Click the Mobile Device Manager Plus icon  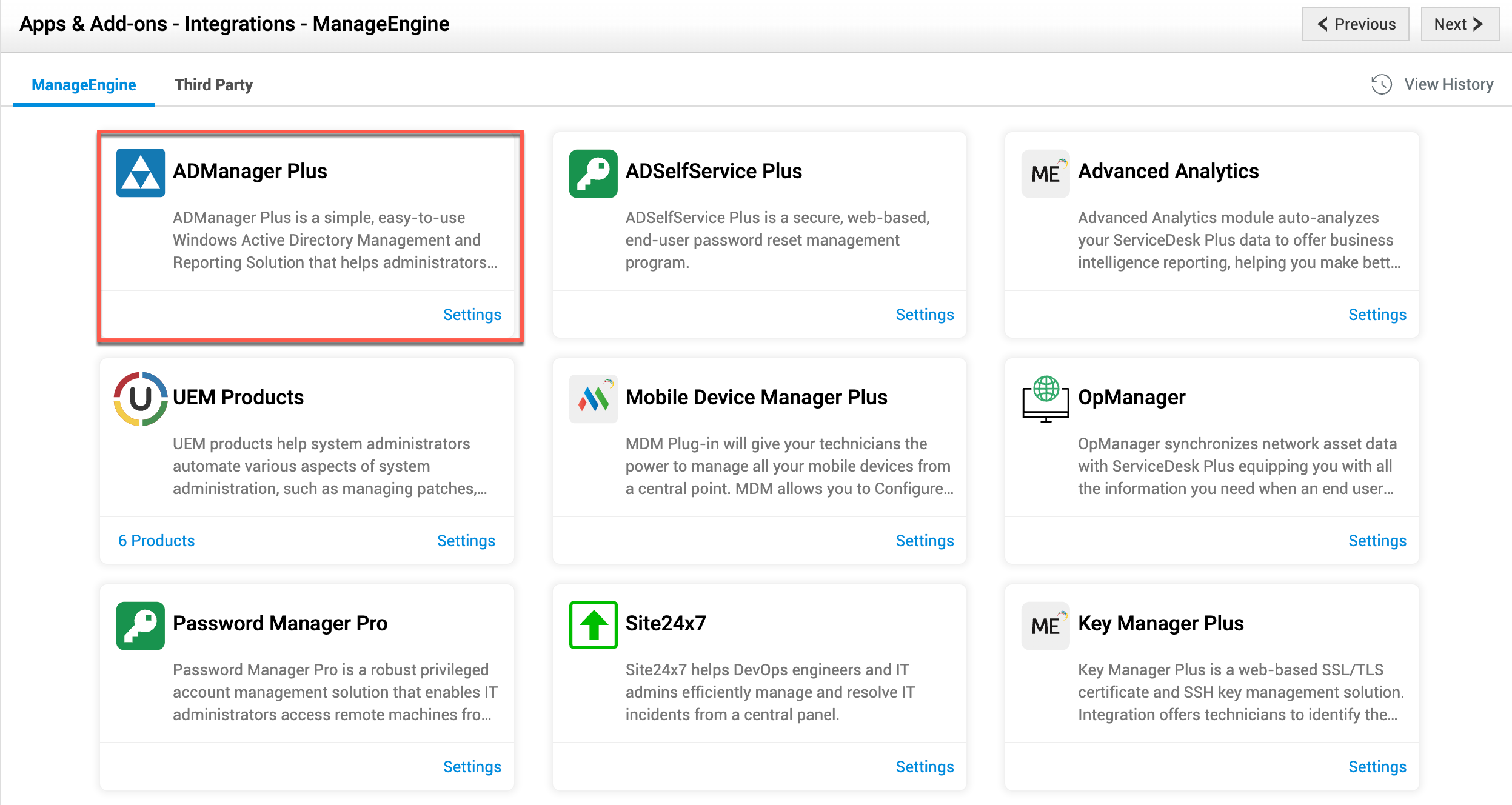click(x=593, y=399)
